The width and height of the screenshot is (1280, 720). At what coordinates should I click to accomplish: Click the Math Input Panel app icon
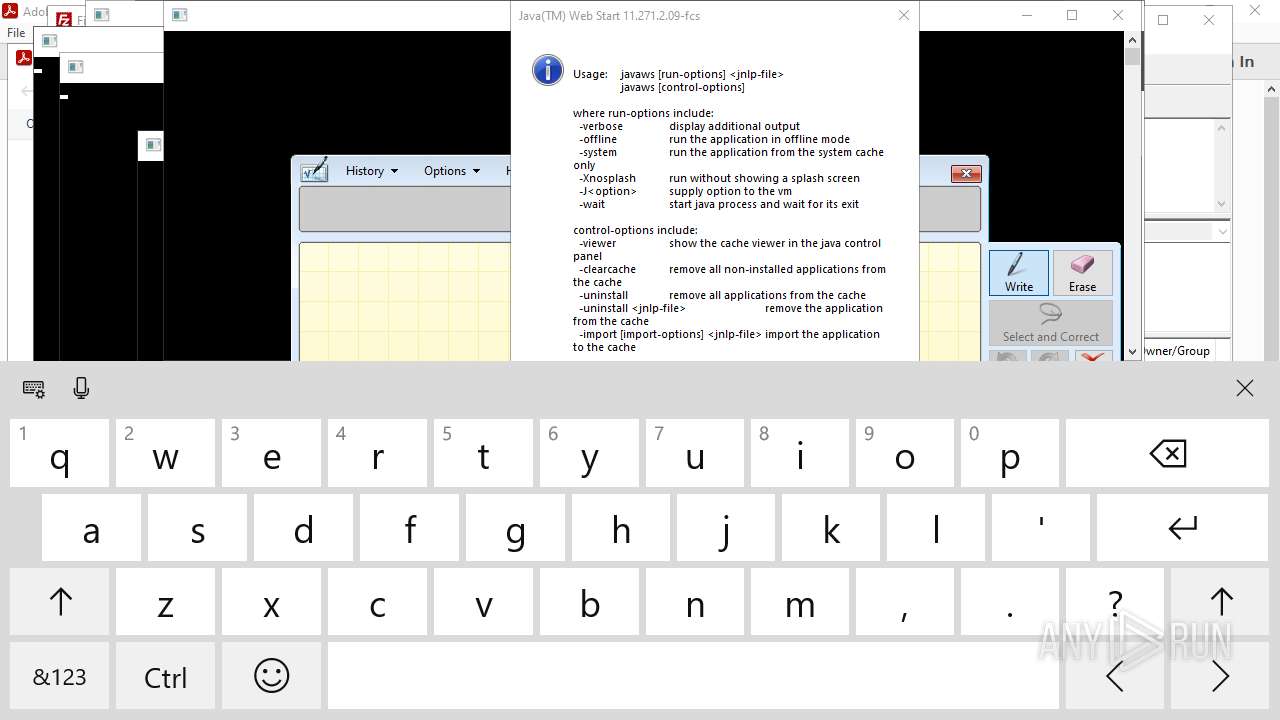point(314,170)
